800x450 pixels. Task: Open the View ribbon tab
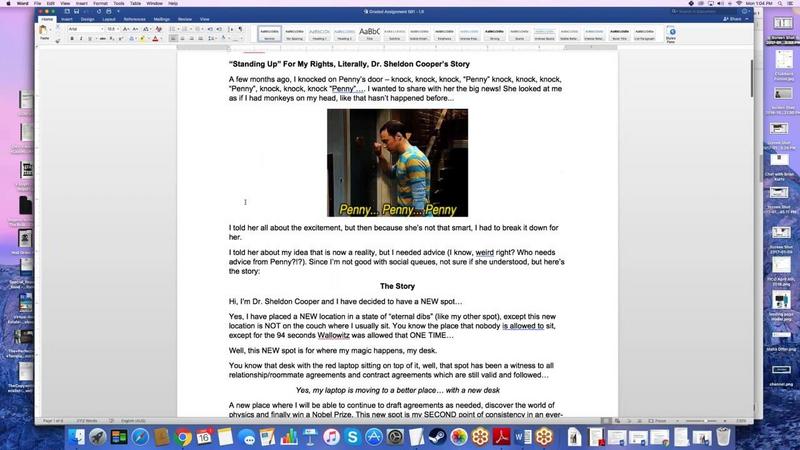click(x=205, y=19)
